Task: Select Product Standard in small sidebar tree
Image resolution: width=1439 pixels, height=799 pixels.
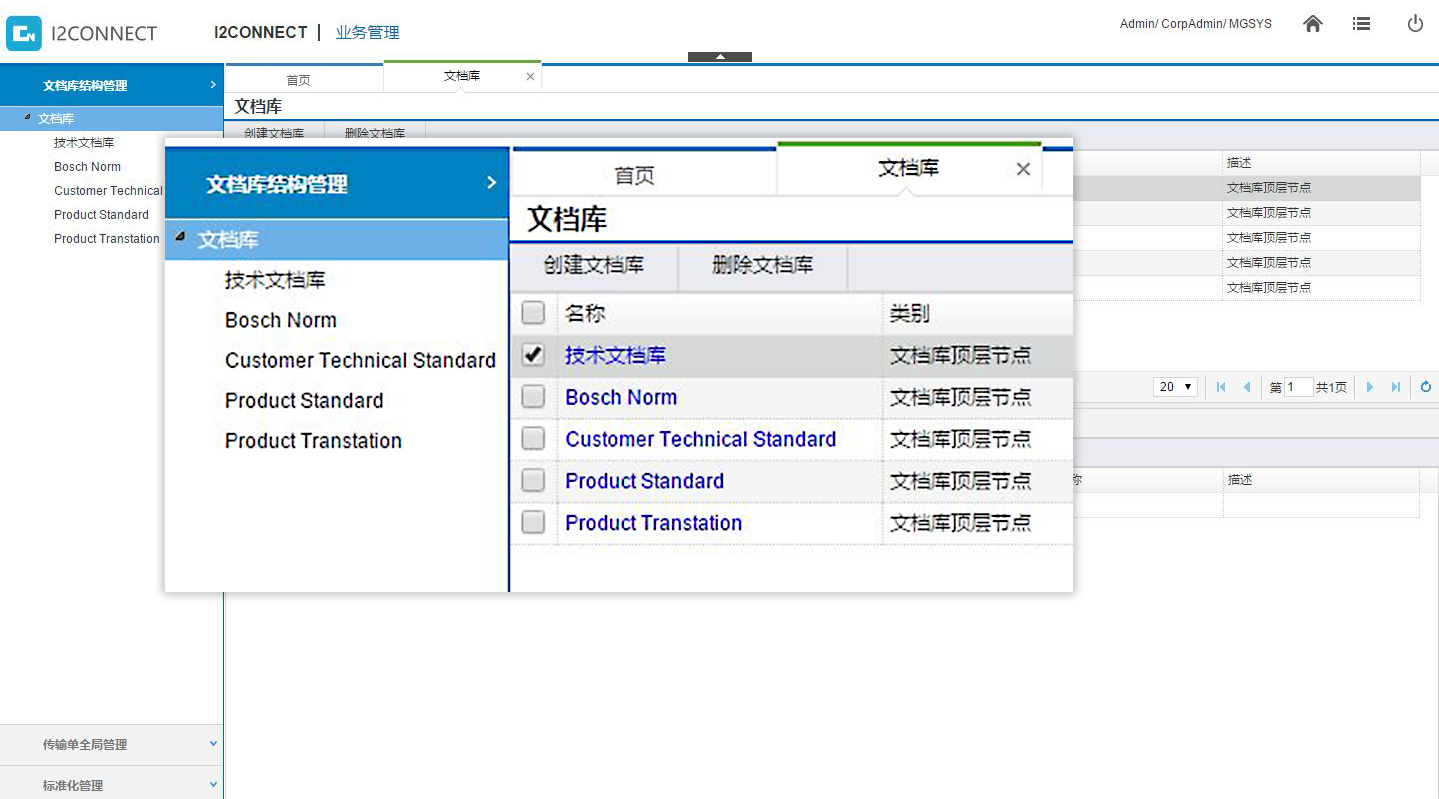Action: 101,215
